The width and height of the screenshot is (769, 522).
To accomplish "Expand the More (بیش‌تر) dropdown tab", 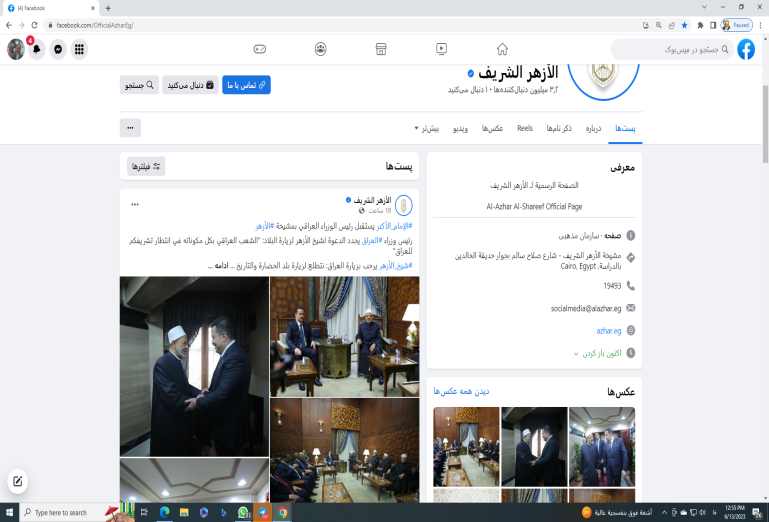I will point(427,129).
